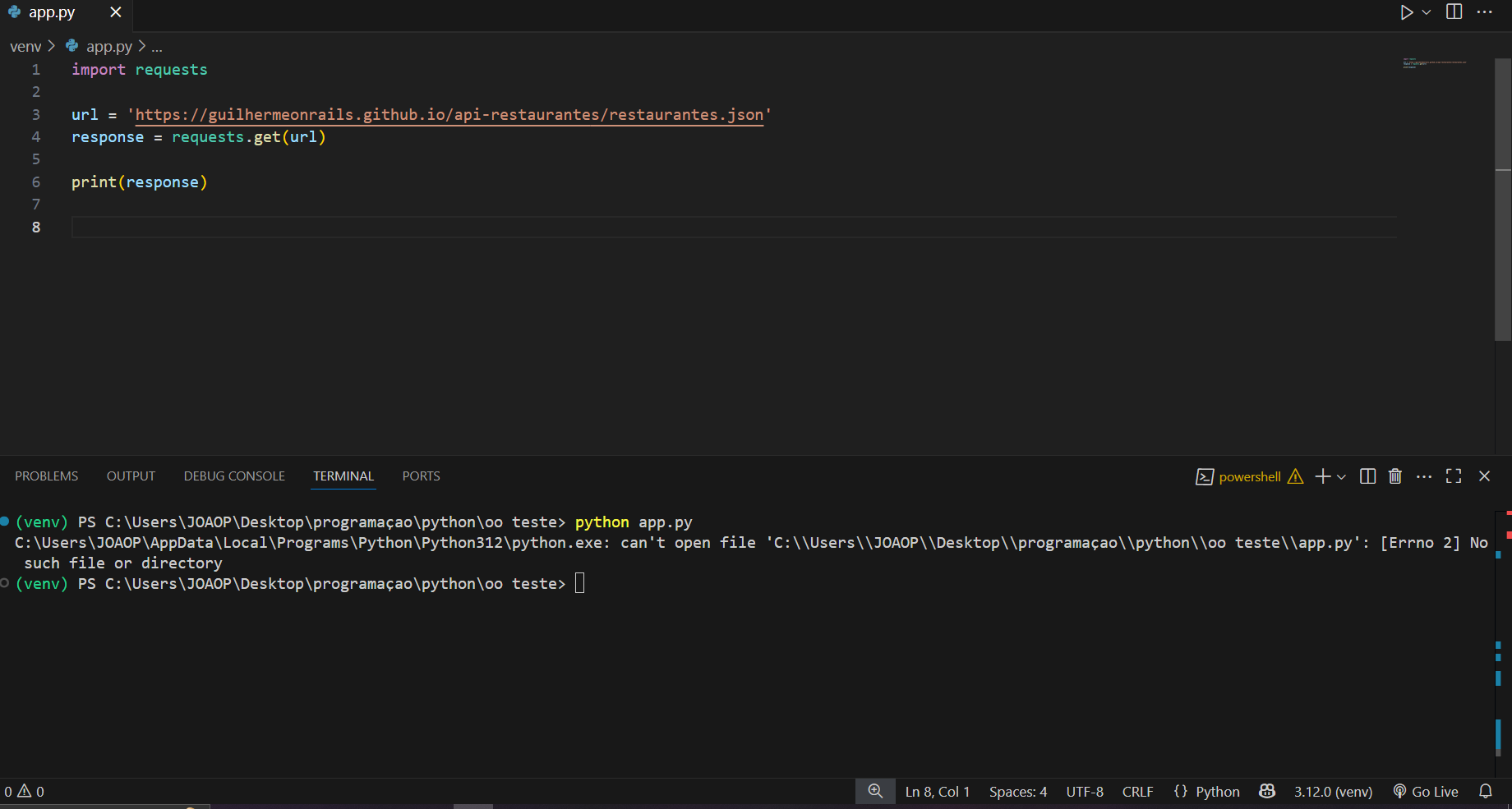Open the DEBUG CONSOLE tab
1512x809 pixels.
[x=234, y=476]
